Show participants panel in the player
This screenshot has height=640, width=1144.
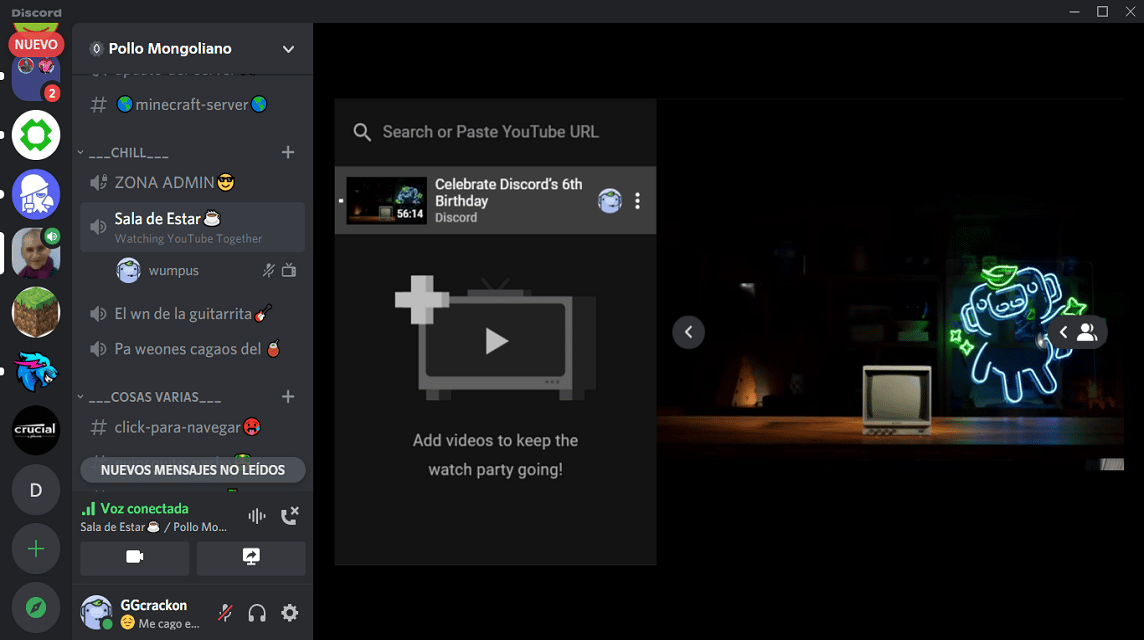click(1078, 332)
